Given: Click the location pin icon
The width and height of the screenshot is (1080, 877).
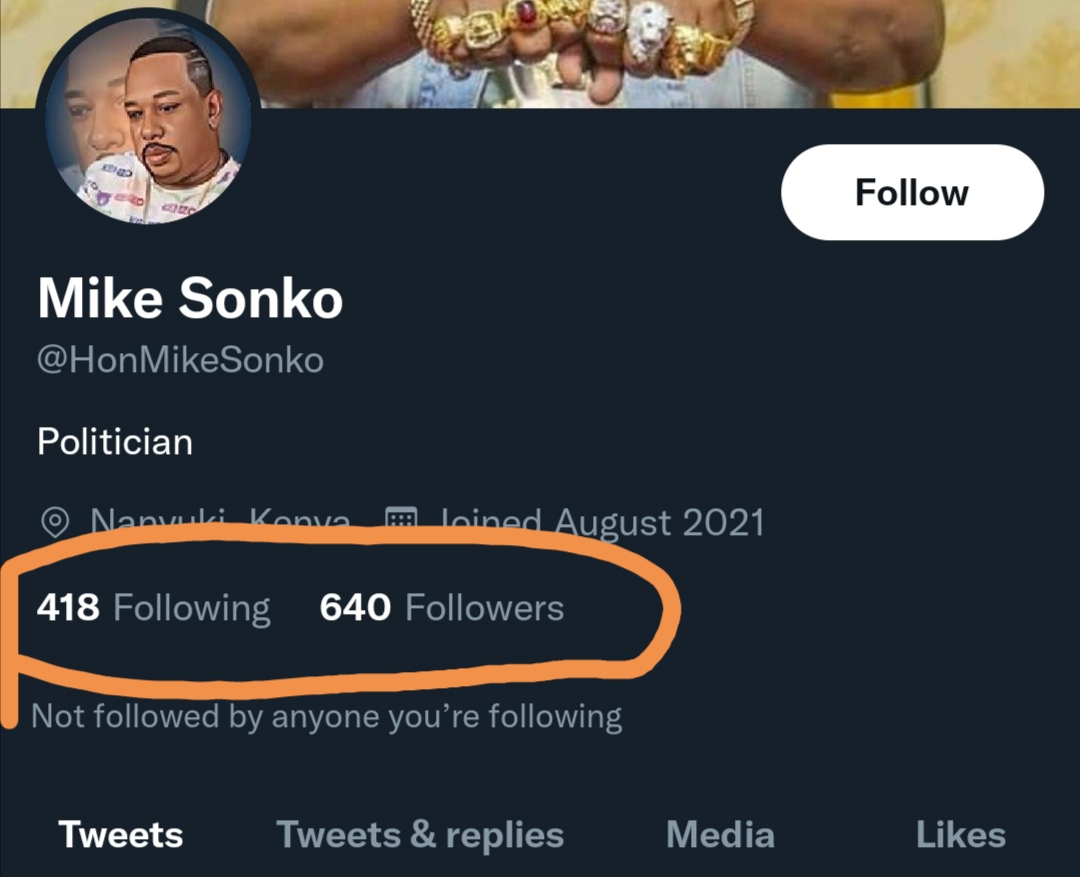Looking at the screenshot, I should 56,522.
